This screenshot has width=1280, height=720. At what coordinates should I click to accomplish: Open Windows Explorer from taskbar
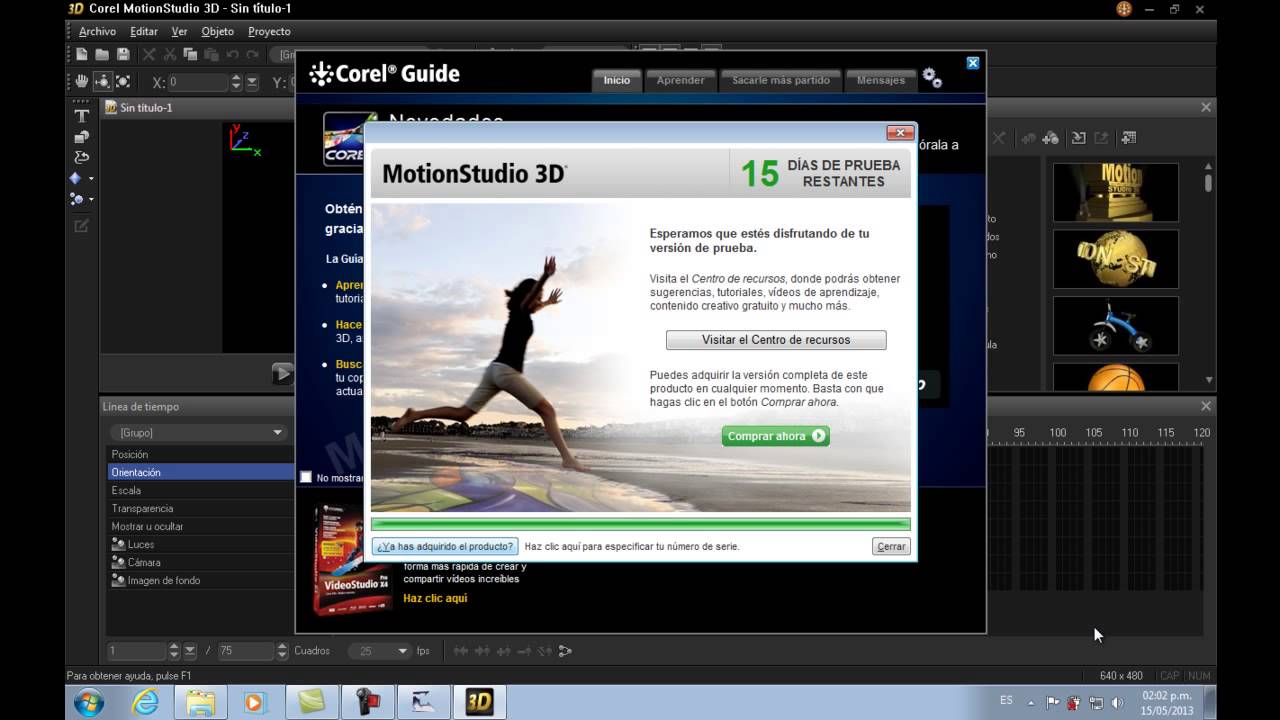(201, 702)
